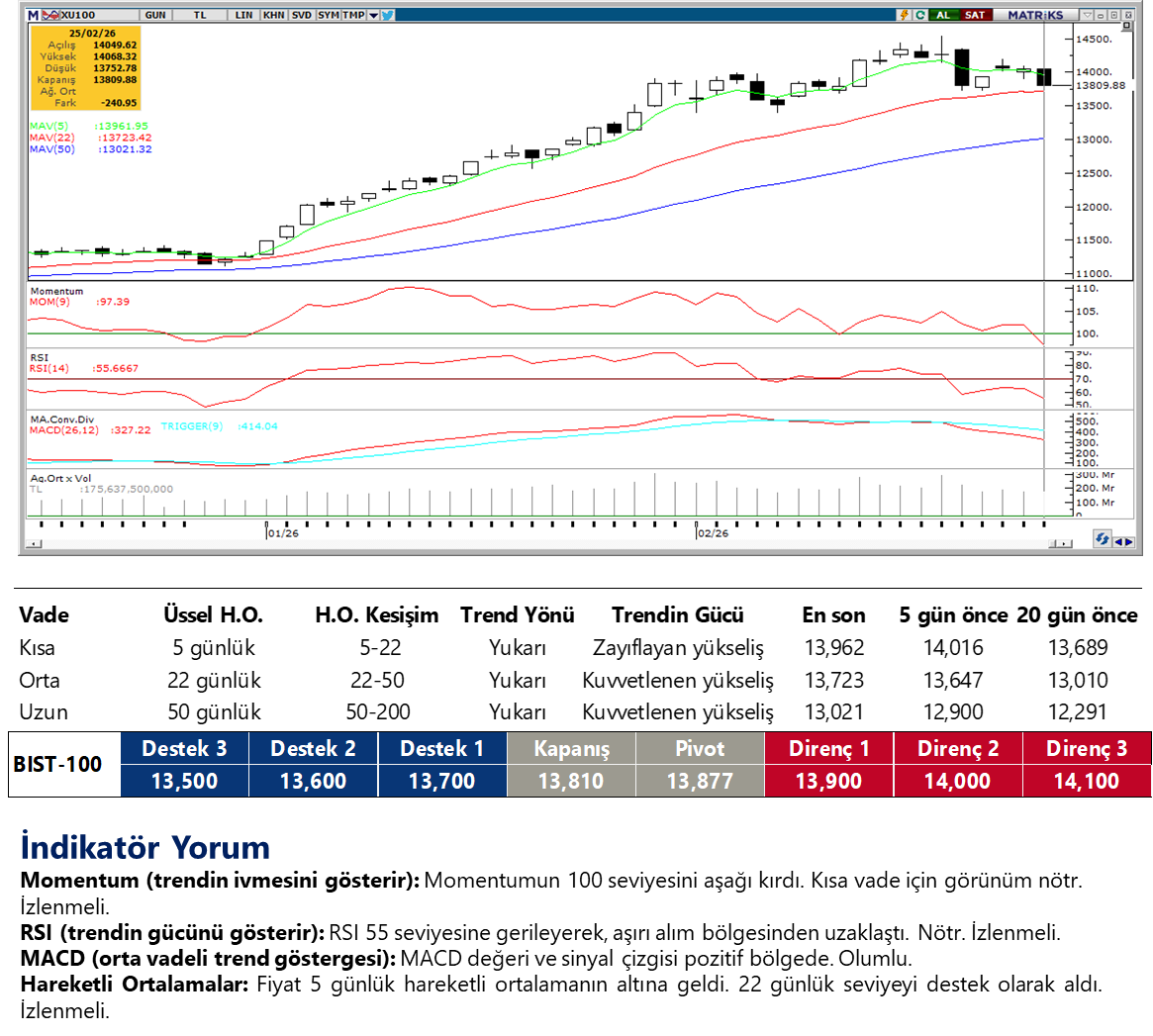Screen dimensions: 1153x1036
Task: Open the dropdown arrow after TMP
Action: (372, 15)
